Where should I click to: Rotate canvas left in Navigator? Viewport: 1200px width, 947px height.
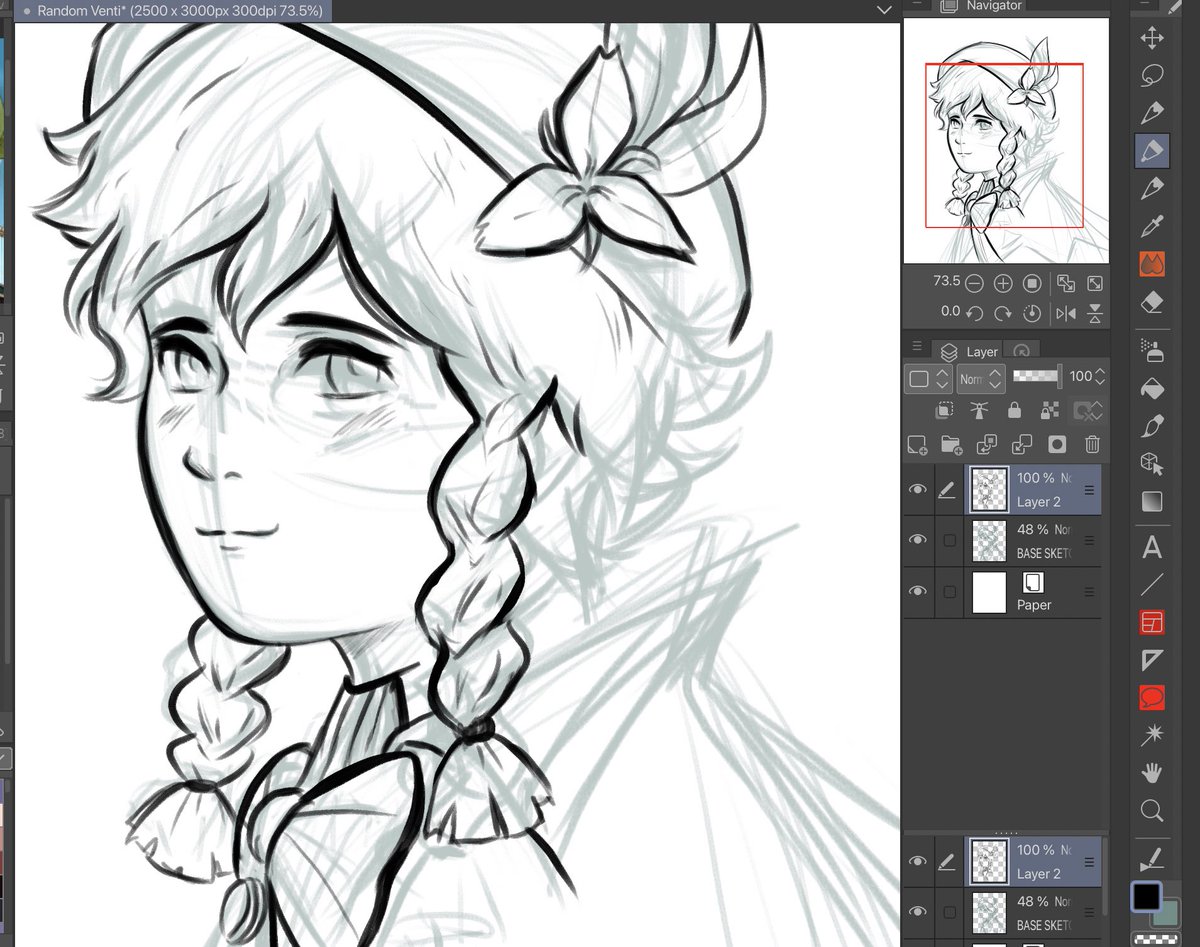pyautogui.click(x=973, y=313)
